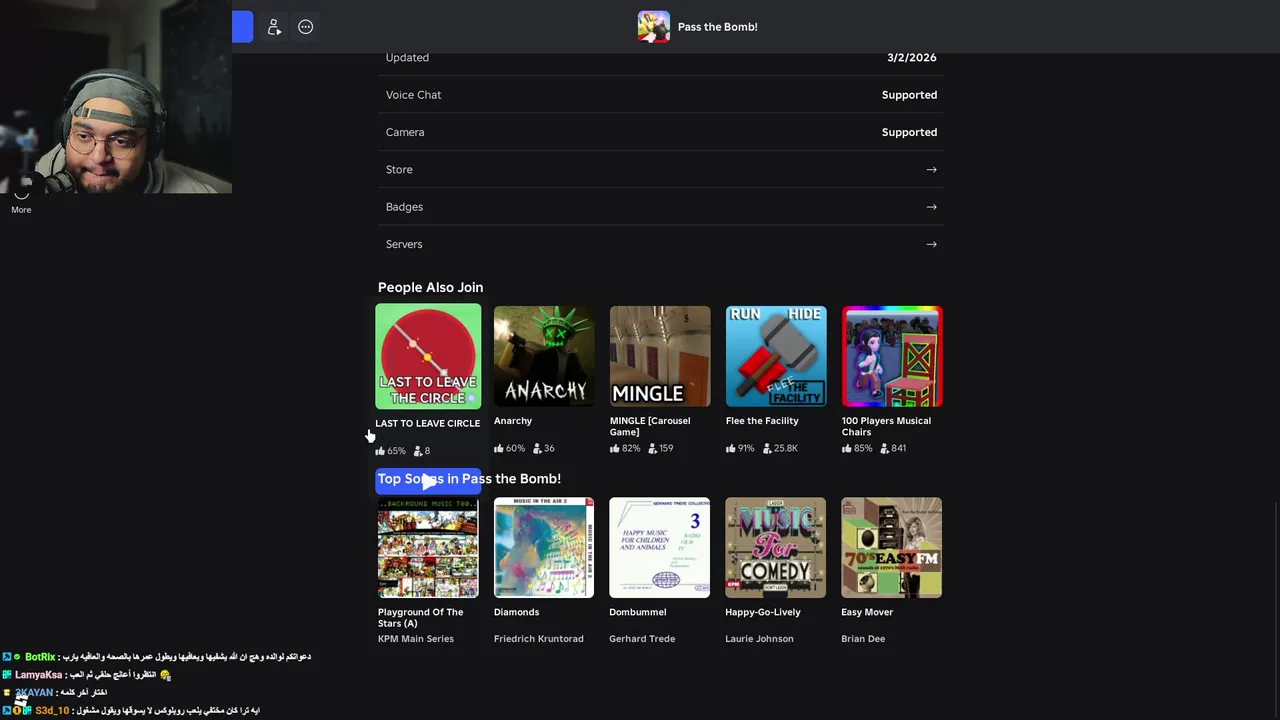Play the Playground Of The Stars album cover
This screenshot has width=1280, height=720.
[428, 547]
